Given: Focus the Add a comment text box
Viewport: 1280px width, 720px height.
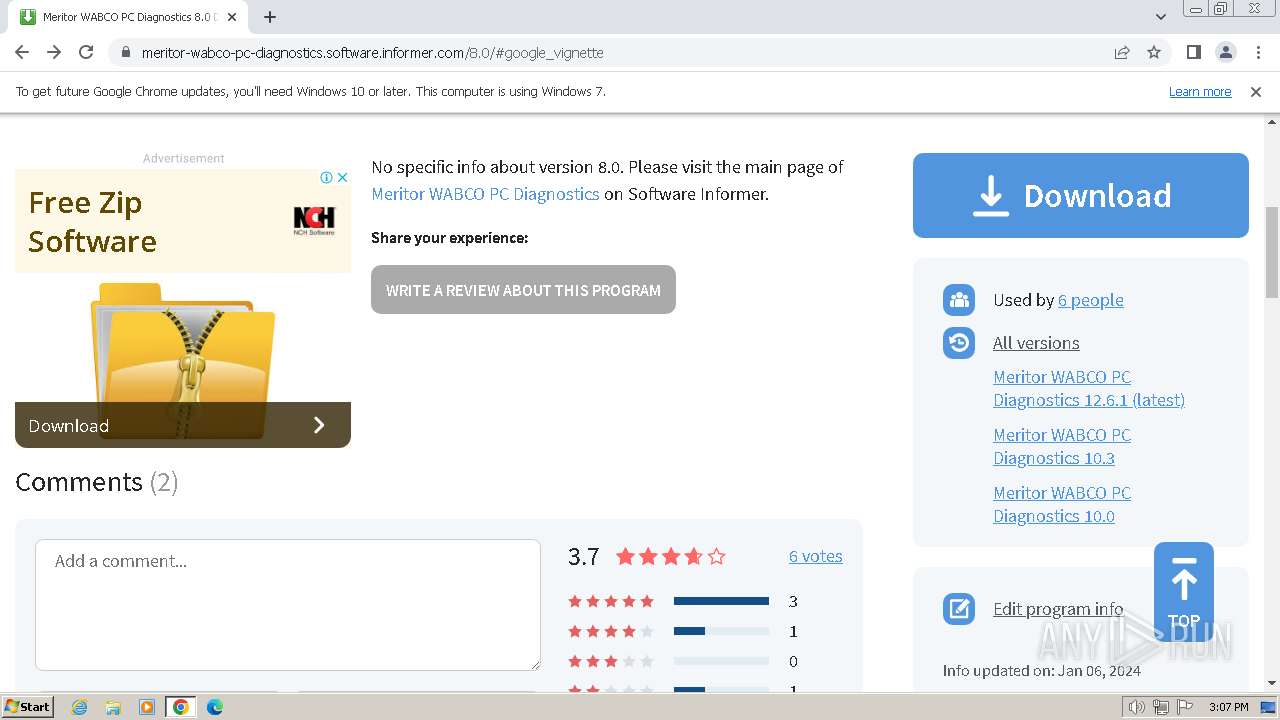Looking at the screenshot, I should coord(288,605).
